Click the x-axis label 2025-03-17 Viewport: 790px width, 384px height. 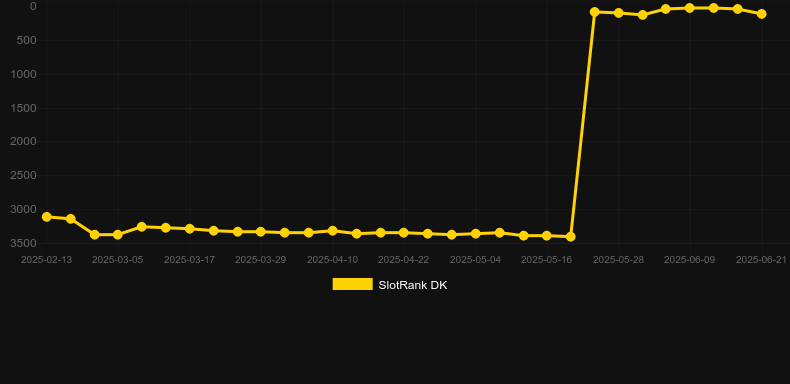[189, 260]
